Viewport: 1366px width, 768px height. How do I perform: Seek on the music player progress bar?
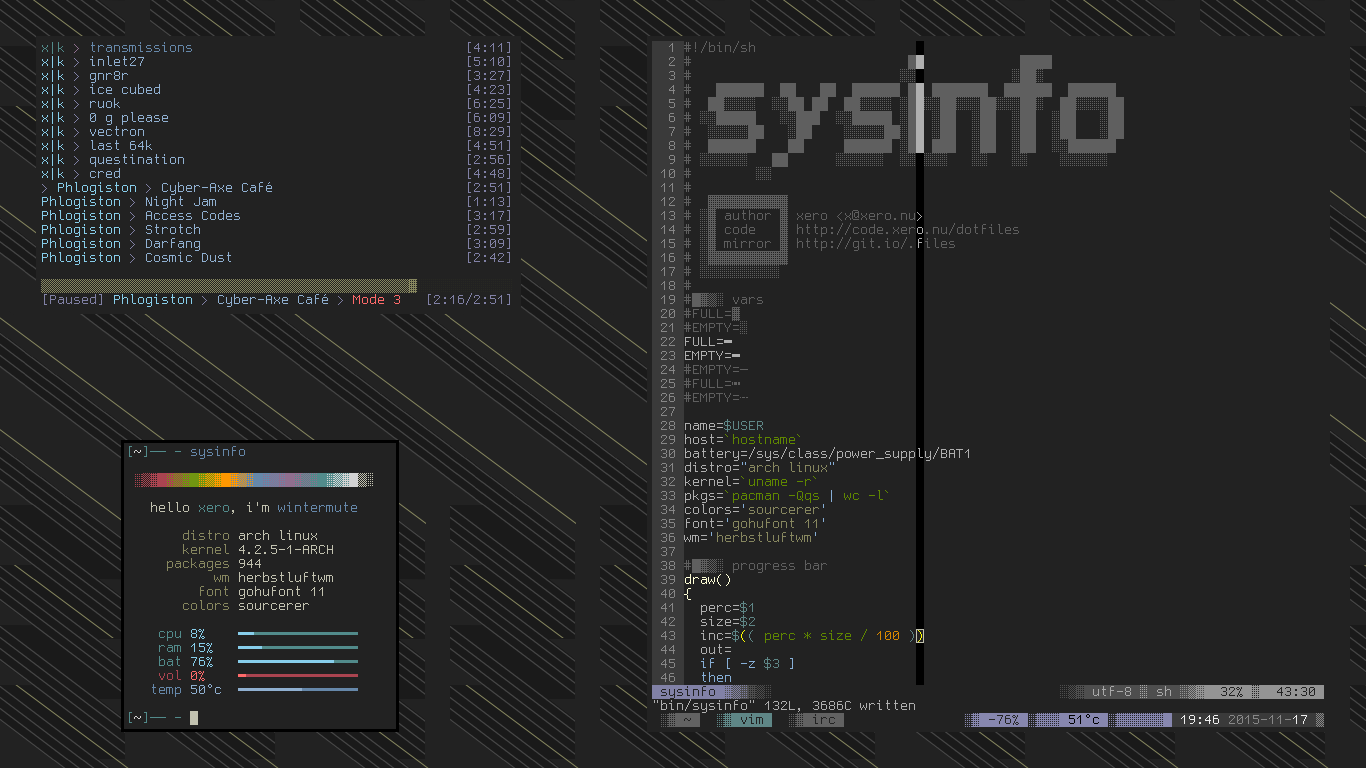click(x=228, y=286)
